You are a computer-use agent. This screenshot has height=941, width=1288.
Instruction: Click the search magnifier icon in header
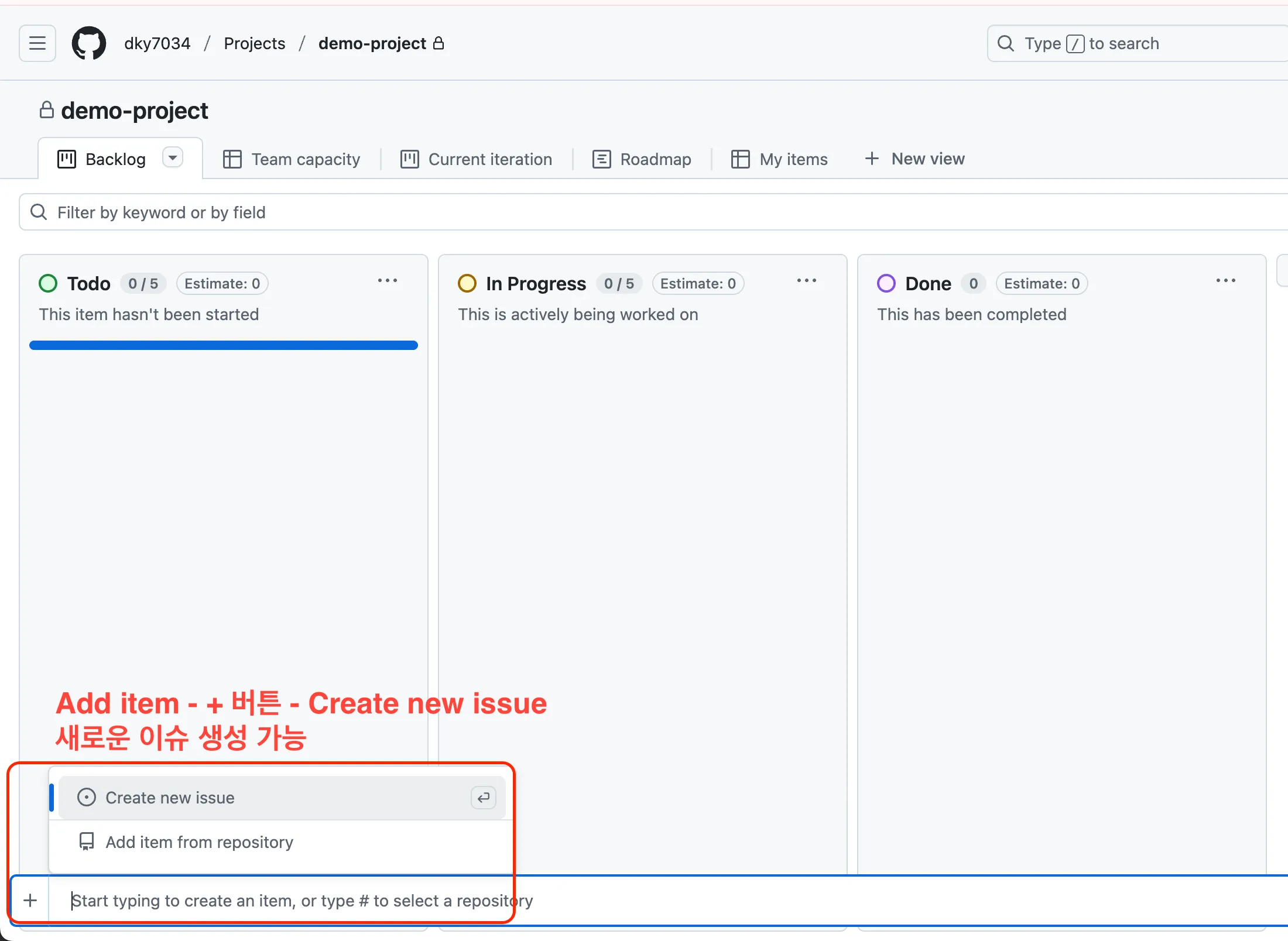pyautogui.click(x=1006, y=43)
